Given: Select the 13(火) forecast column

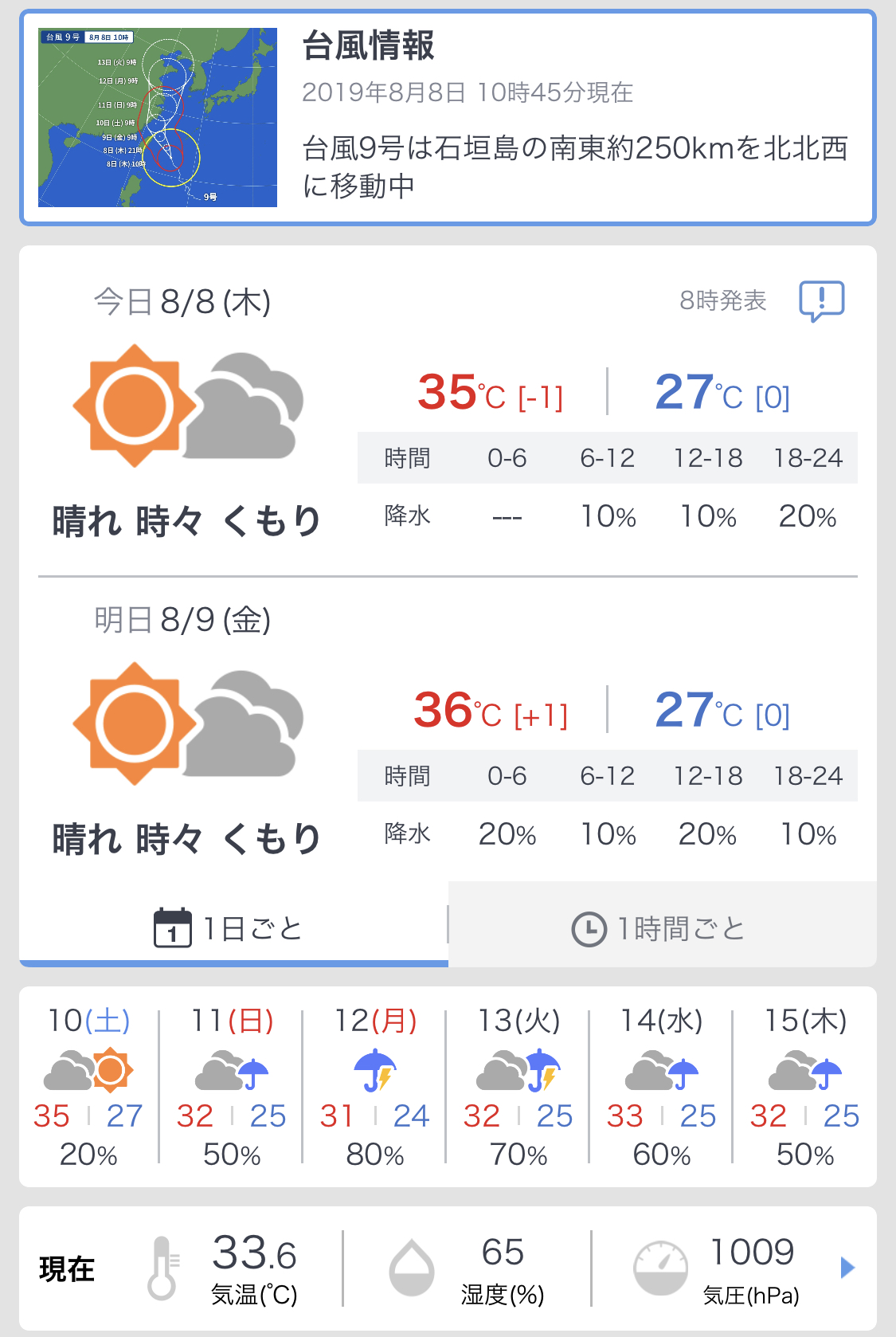Looking at the screenshot, I should click(518, 1086).
